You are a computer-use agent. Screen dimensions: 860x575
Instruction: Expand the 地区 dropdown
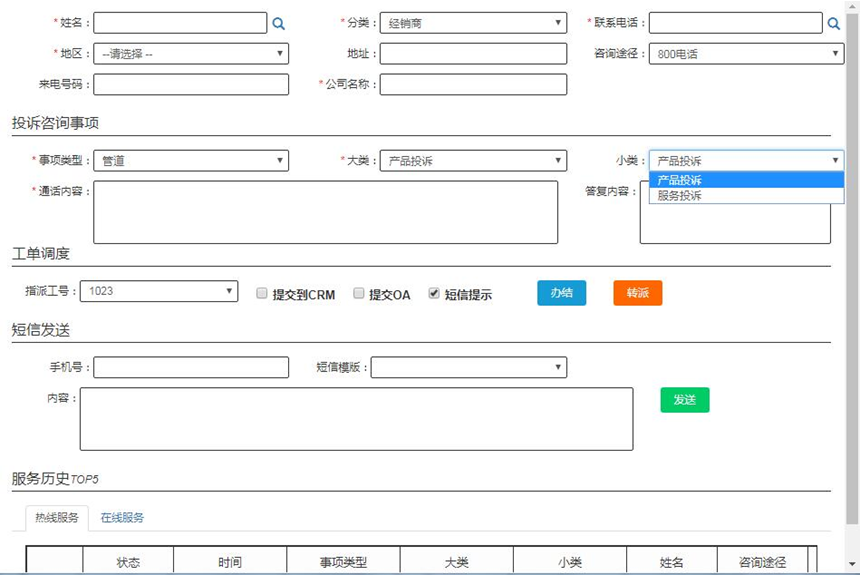(x=191, y=54)
